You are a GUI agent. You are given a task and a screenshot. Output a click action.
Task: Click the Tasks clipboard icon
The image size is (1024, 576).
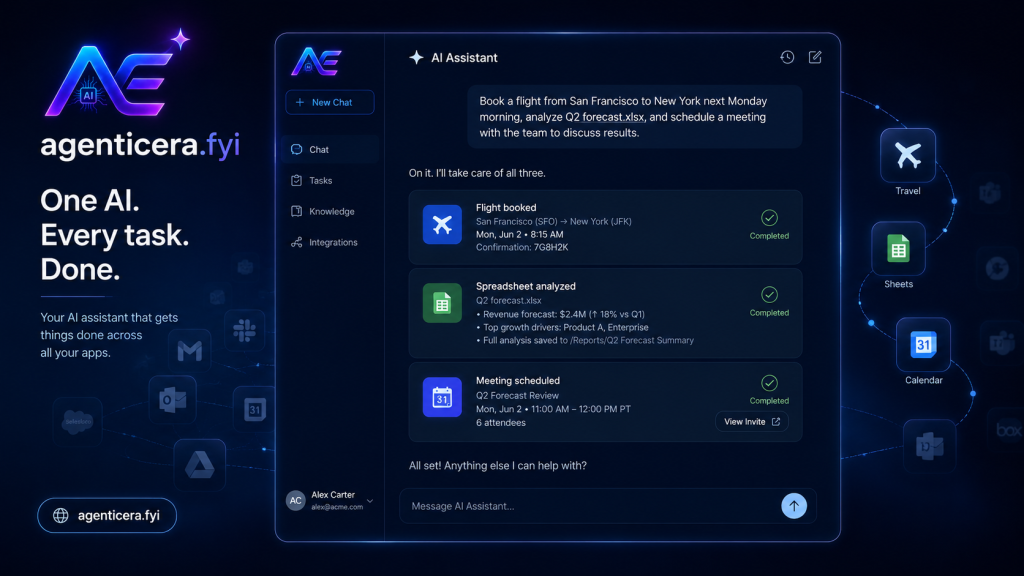pos(296,180)
